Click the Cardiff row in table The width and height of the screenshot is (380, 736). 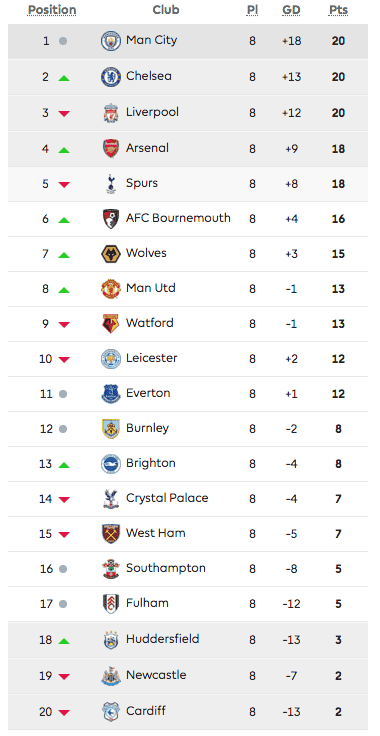coord(188,712)
